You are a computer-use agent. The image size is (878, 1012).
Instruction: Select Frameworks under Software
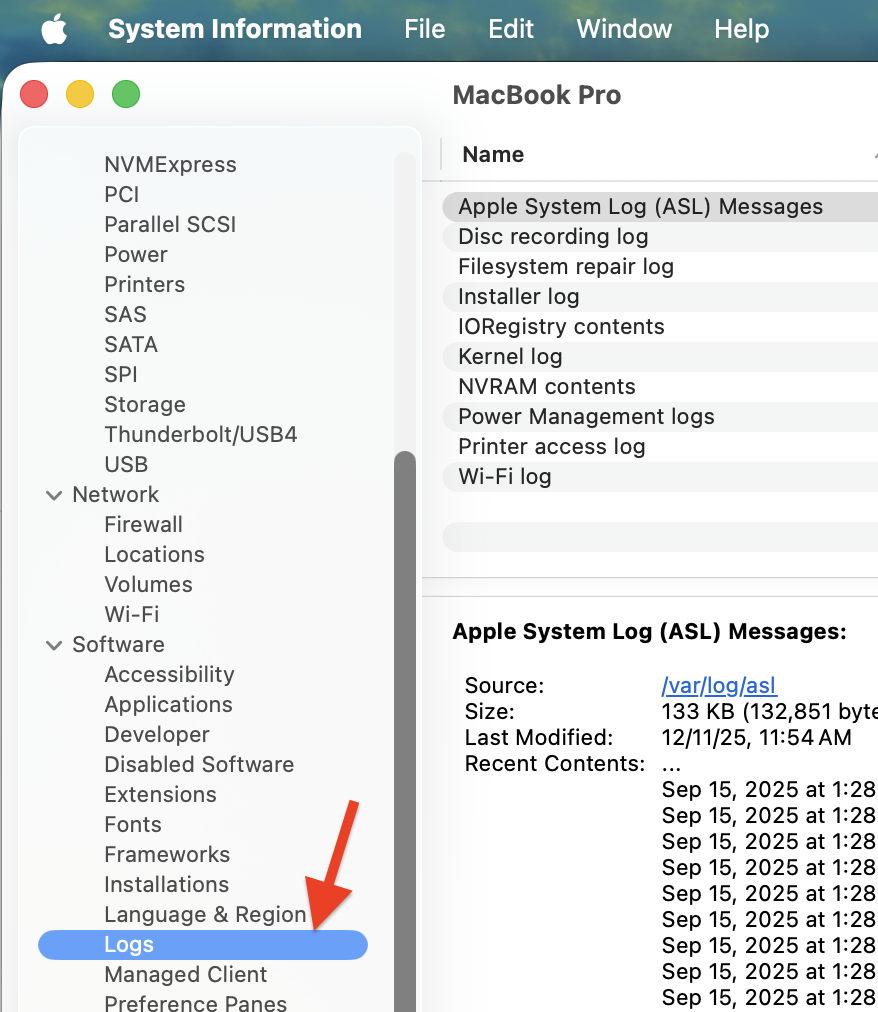(x=167, y=855)
